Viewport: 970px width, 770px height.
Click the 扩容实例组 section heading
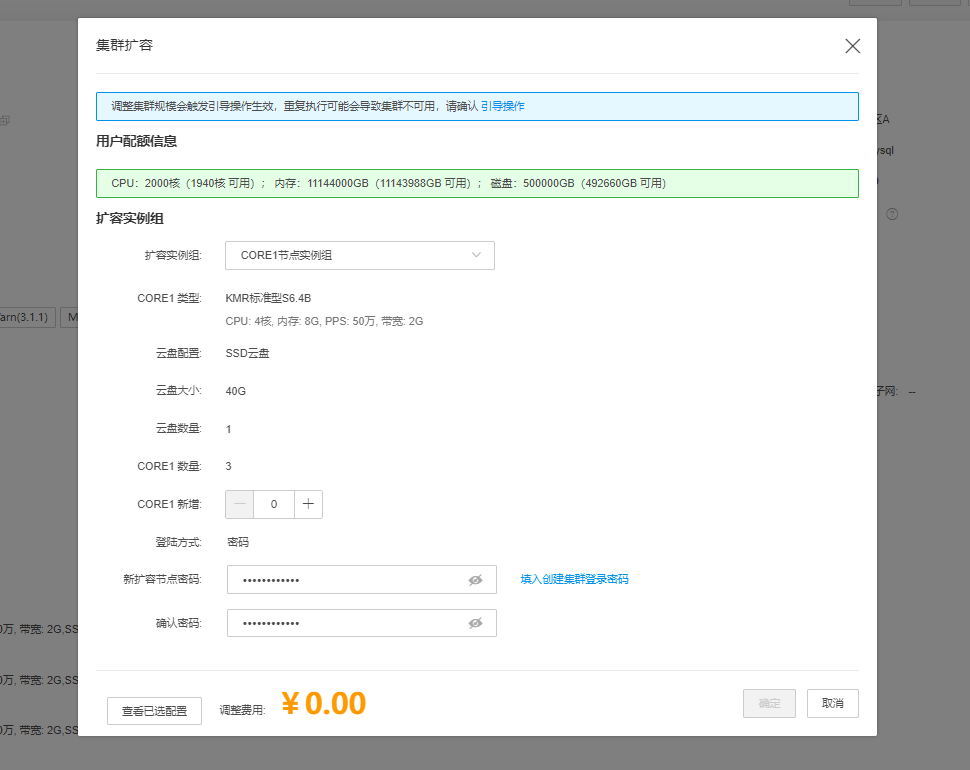click(129, 218)
